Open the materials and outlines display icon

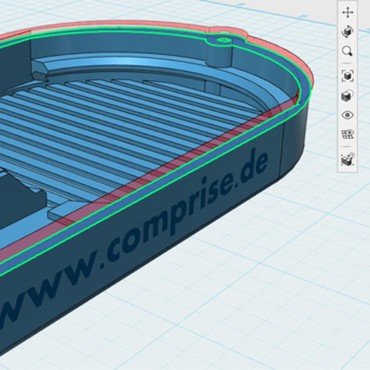(347, 96)
